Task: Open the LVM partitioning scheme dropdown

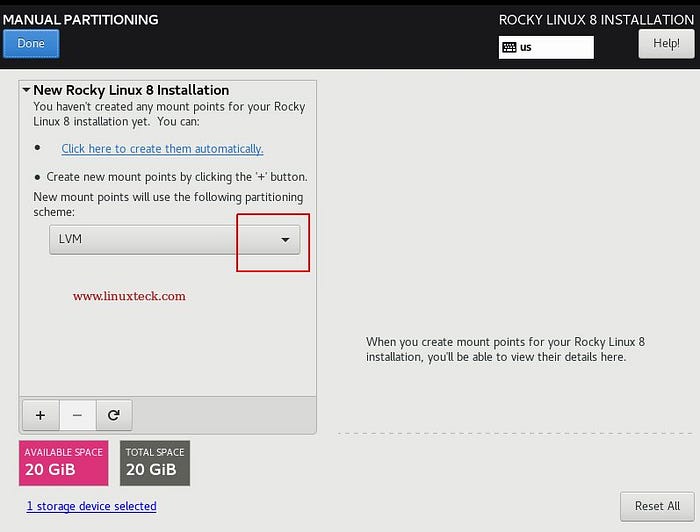Action: (x=175, y=240)
